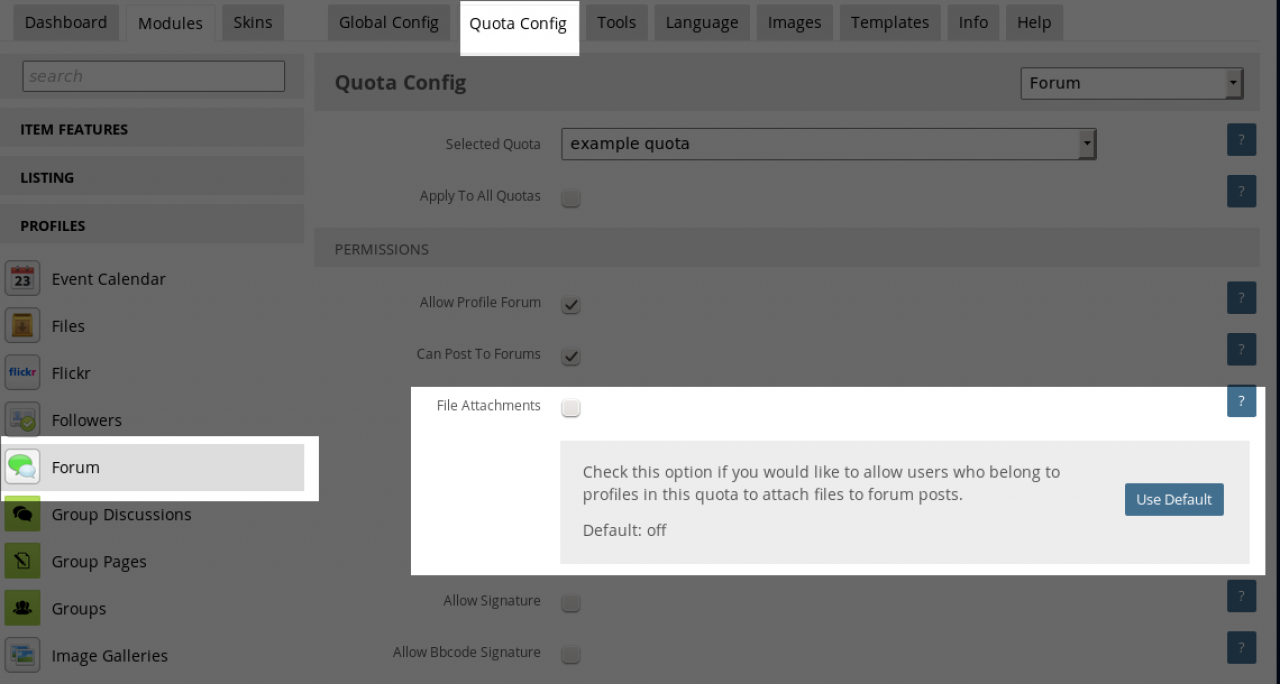Enable Apply To All Quotas checkbox
Screen dimensions: 1280x684
pyautogui.click(x=571, y=198)
